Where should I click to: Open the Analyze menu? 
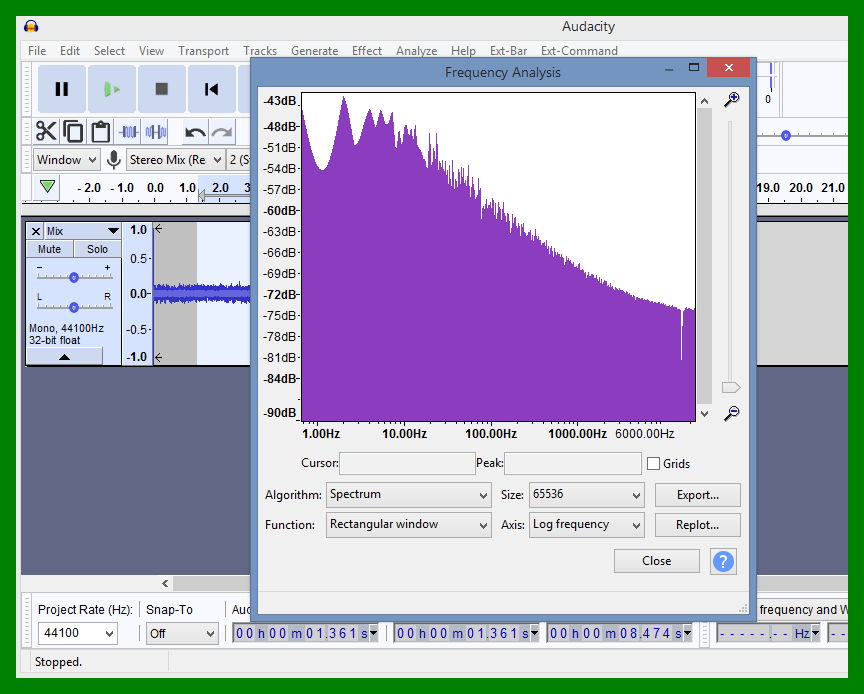(417, 51)
